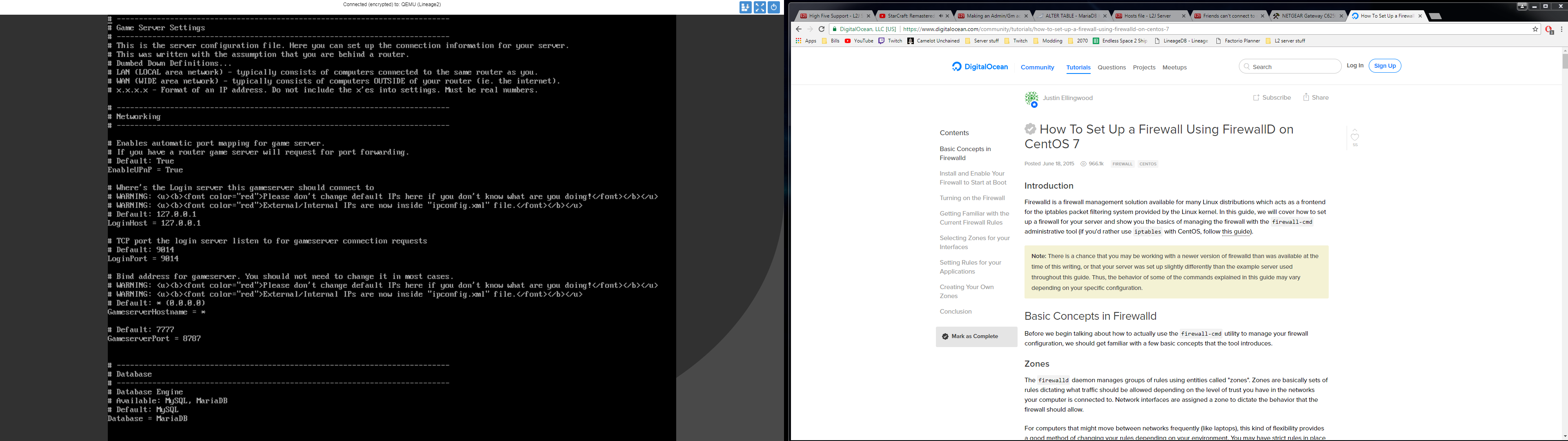The width and height of the screenshot is (1568, 441).
Task: Open the Endless Space 2 Ship bookmark
Action: [x=1120, y=41]
